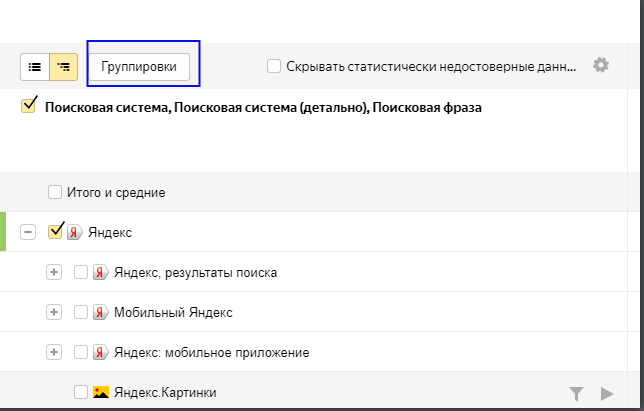
Task: Select the Яндекс.Картинки checkbox
Action: coord(81,393)
